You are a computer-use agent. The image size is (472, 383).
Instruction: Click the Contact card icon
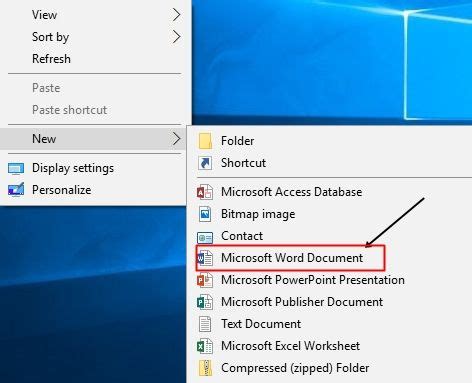[x=205, y=237]
